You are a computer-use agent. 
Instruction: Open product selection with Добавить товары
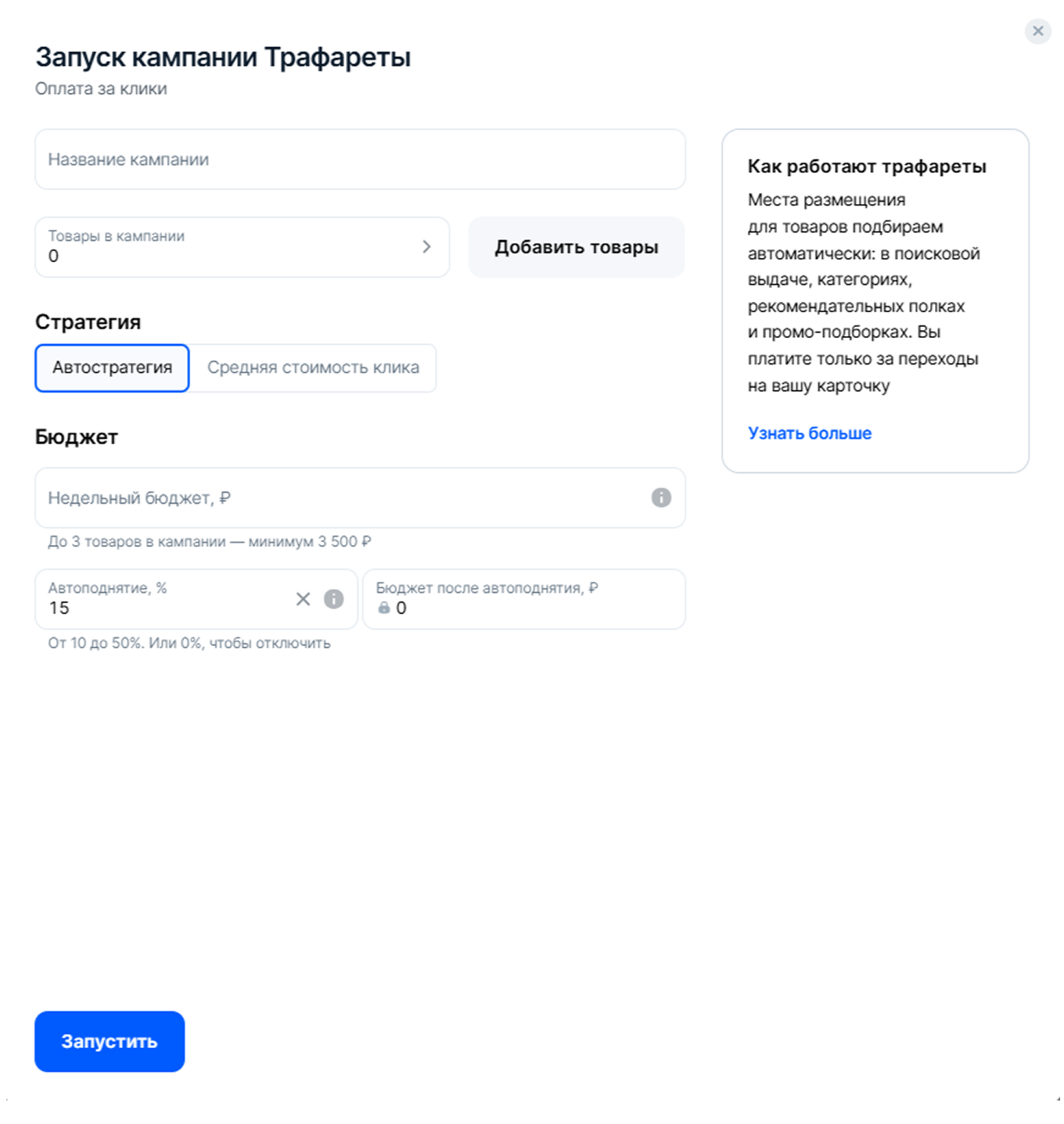point(577,246)
